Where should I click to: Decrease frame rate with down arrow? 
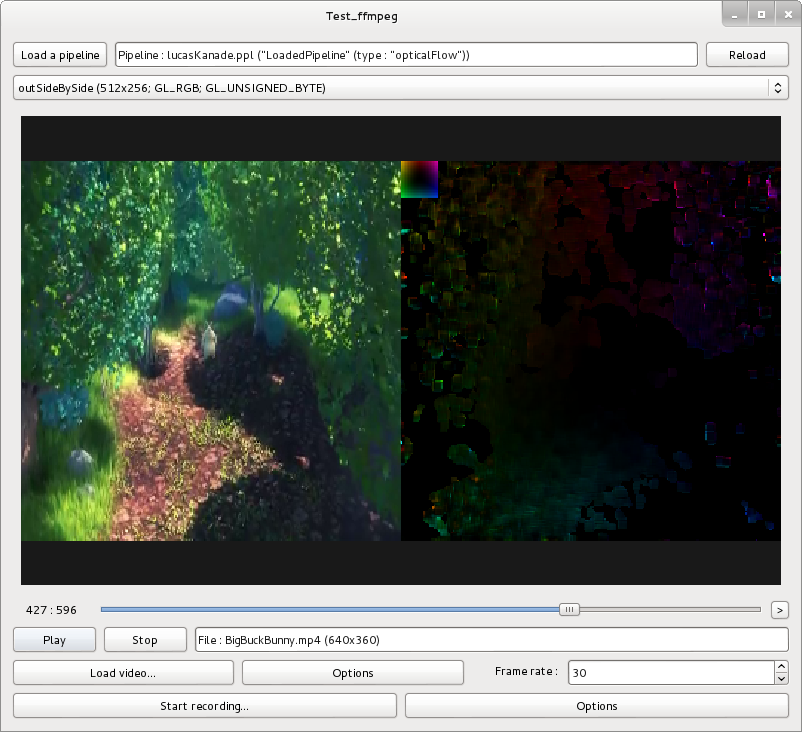point(781,679)
